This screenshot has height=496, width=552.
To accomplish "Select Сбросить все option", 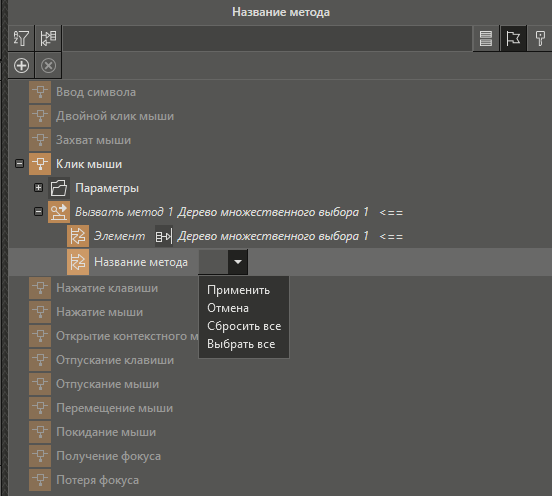I will point(244,326).
